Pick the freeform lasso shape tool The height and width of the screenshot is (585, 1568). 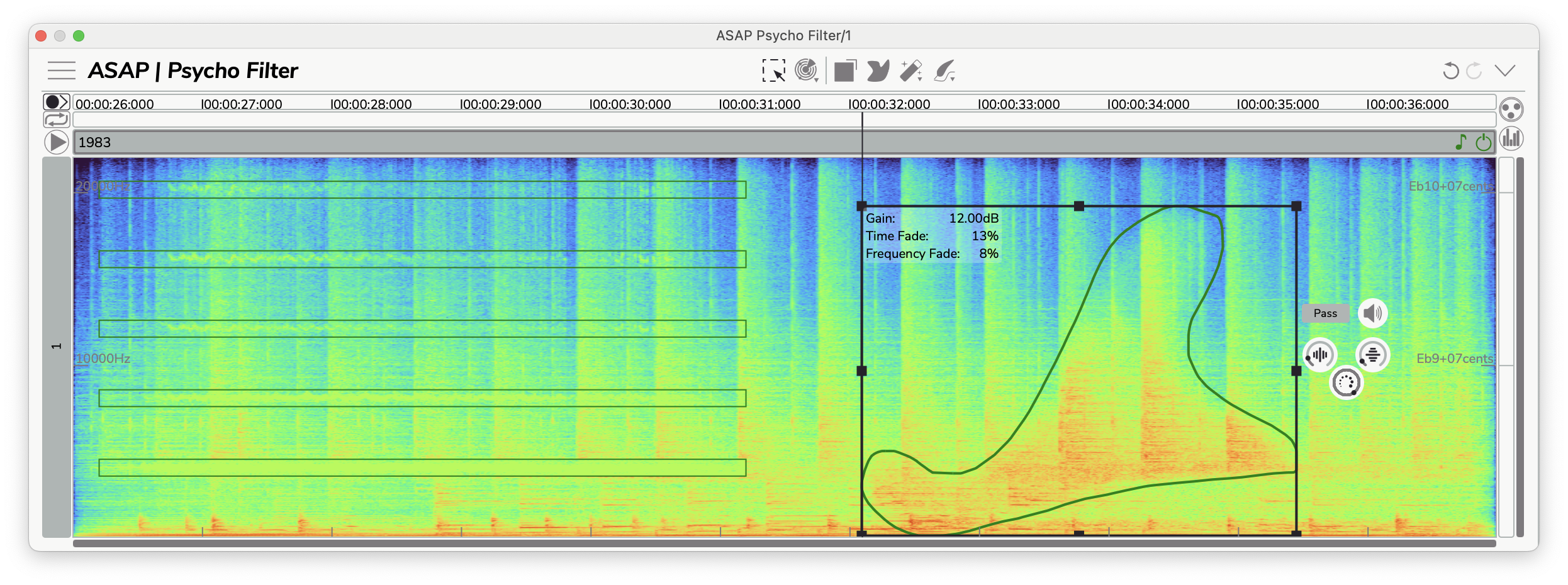click(x=878, y=70)
